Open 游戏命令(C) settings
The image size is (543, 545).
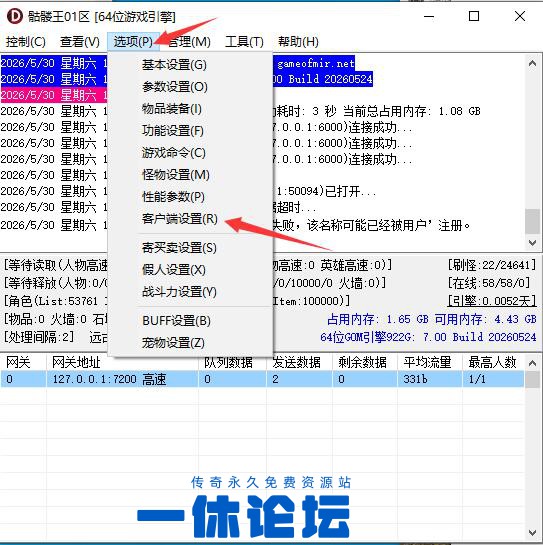click(x=190, y=153)
